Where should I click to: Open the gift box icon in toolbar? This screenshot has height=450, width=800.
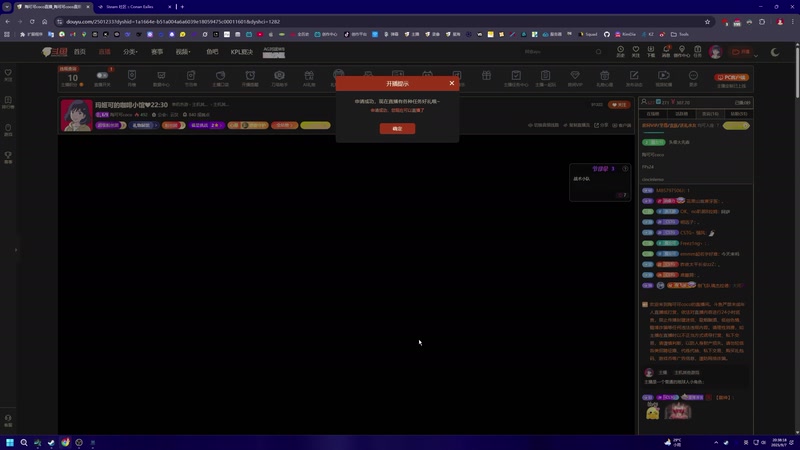pos(486,76)
